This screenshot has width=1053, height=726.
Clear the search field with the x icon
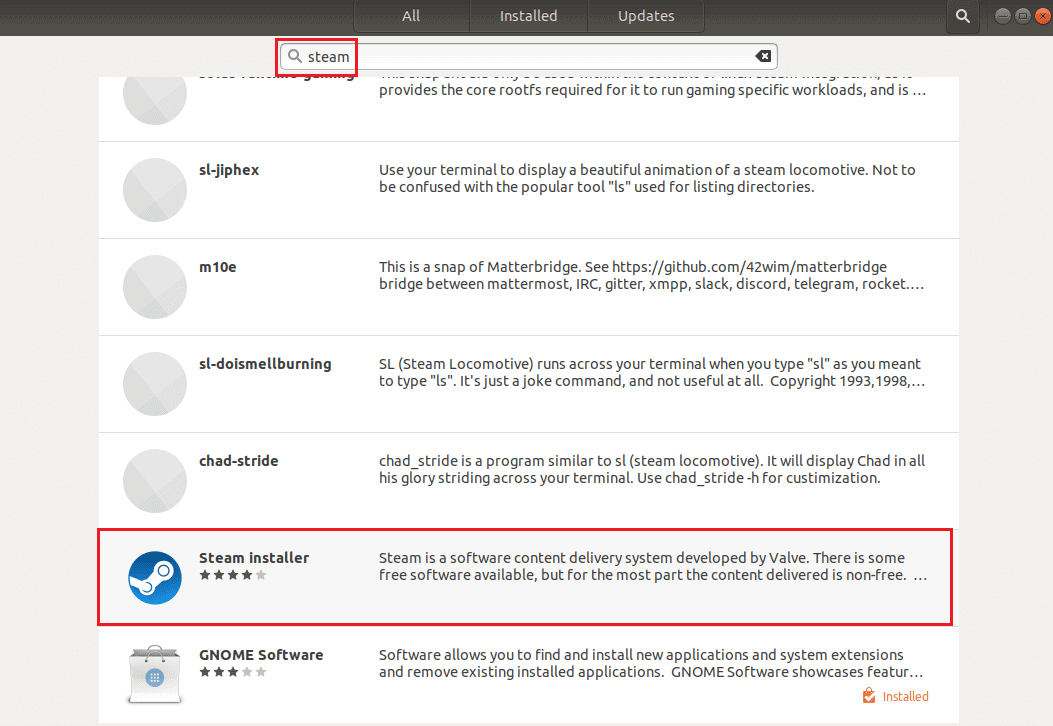coord(763,56)
